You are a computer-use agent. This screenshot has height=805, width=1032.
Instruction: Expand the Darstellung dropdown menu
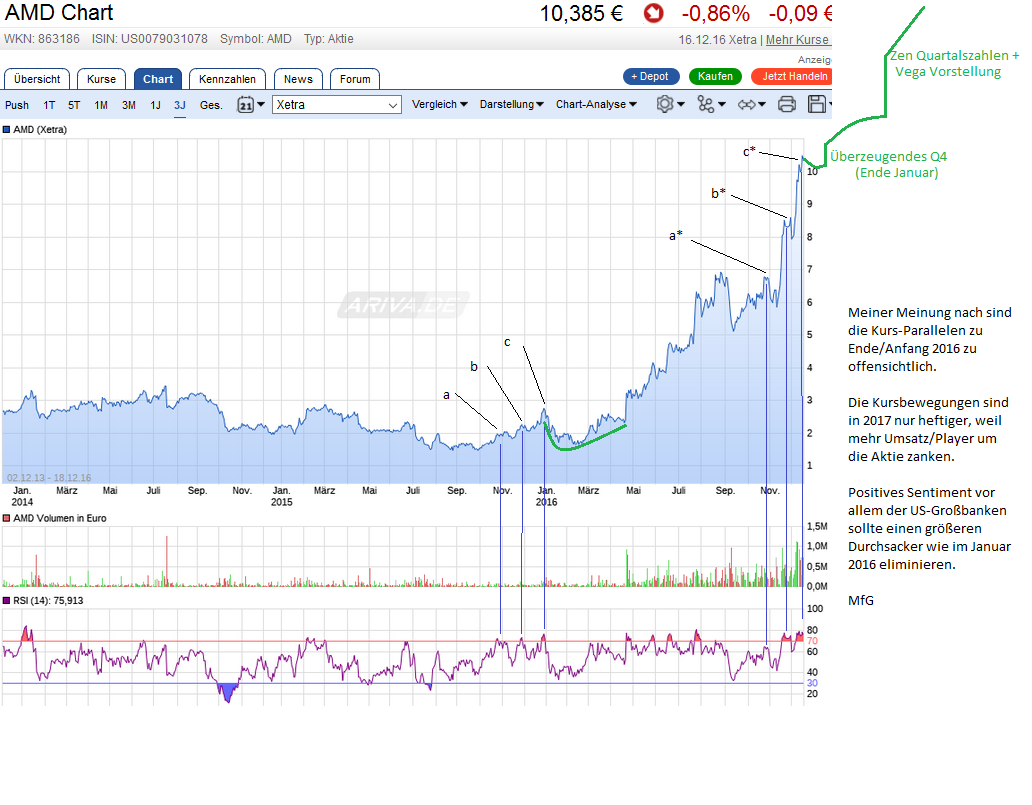click(511, 104)
